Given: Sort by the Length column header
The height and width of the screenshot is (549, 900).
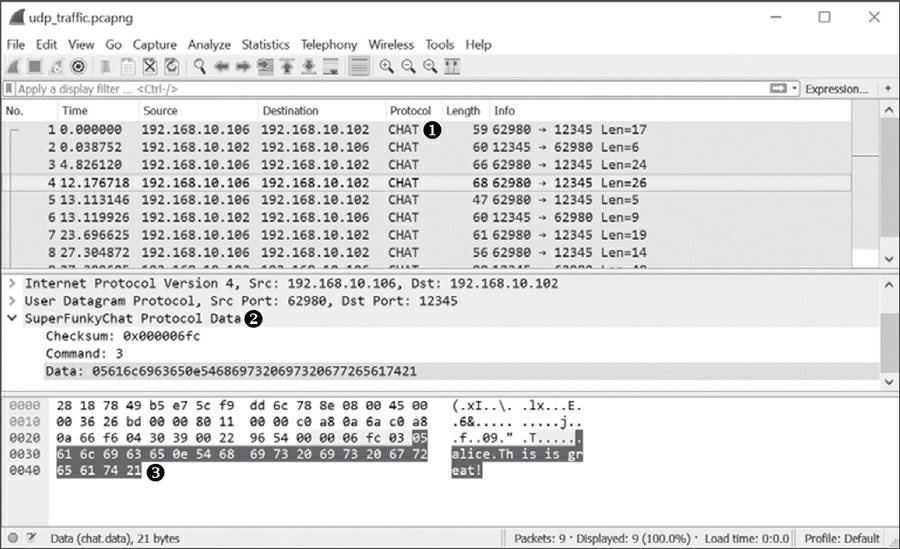Looking at the screenshot, I should 465,111.
